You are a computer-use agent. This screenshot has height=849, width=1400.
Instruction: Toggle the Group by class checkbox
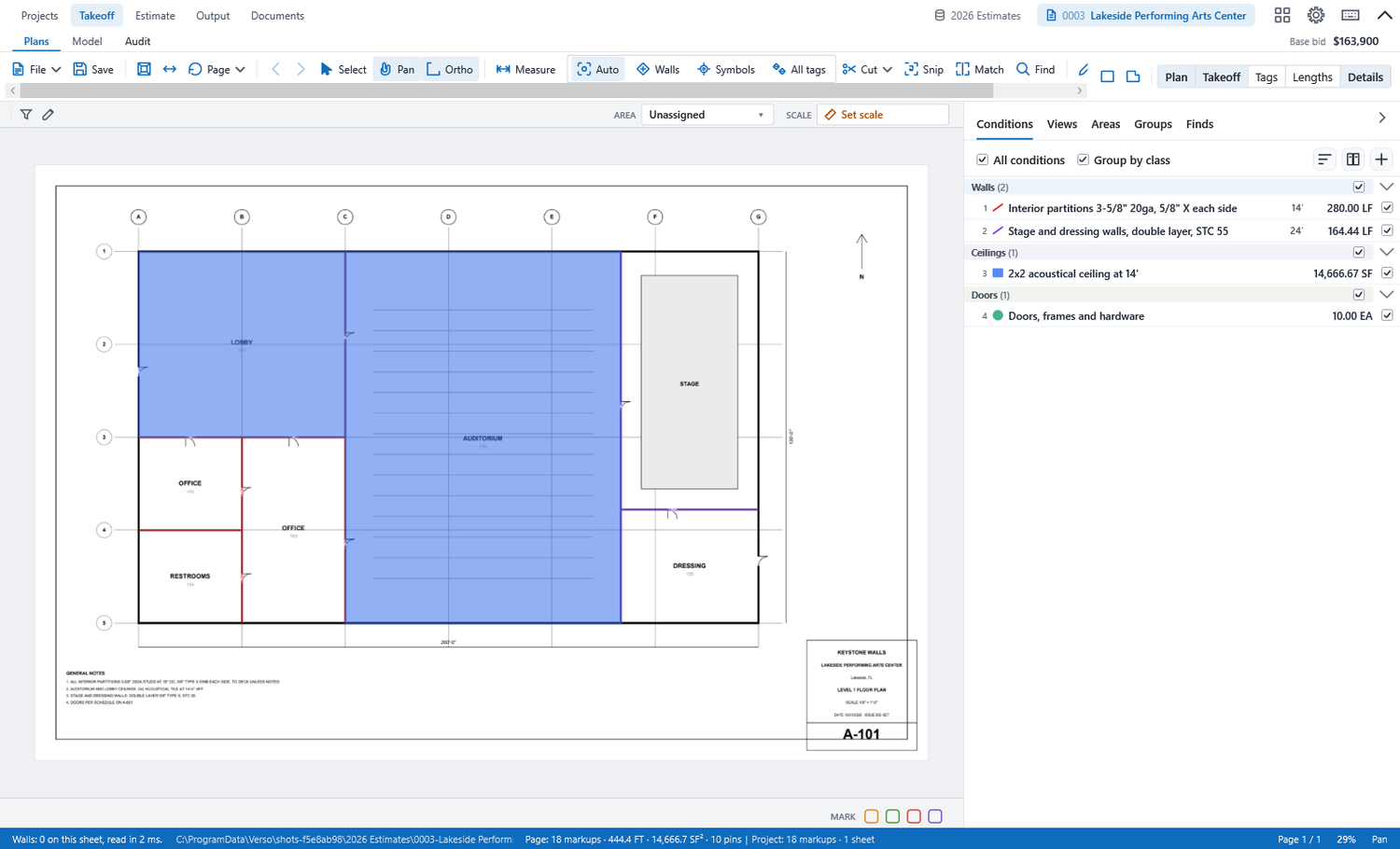(x=1083, y=160)
